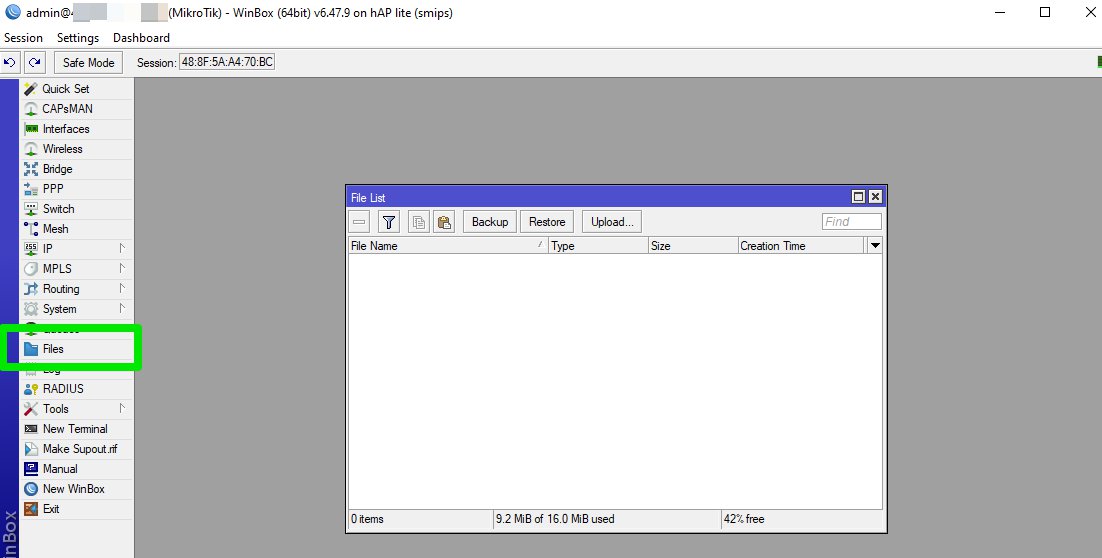
Task: Click the copy icon in File List toolbar
Action: [x=419, y=222]
